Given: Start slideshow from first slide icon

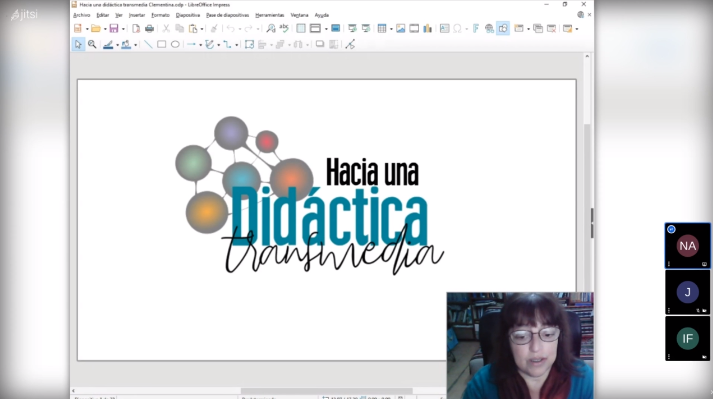Looking at the screenshot, I should coord(352,29).
